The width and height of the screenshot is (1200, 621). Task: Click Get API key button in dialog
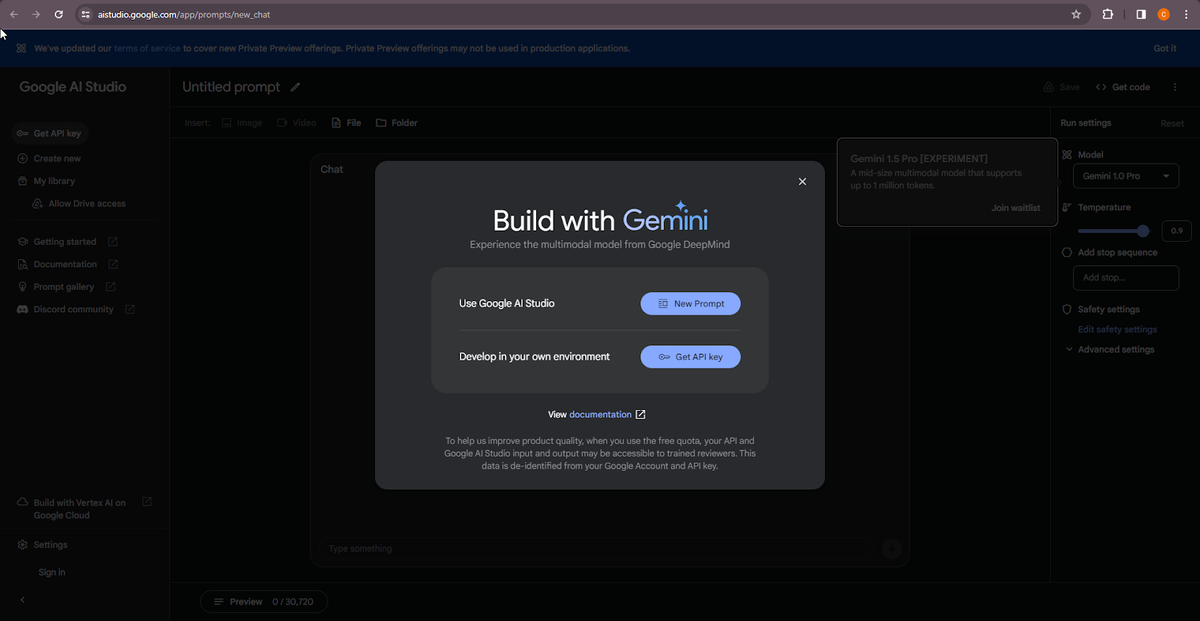[690, 357]
